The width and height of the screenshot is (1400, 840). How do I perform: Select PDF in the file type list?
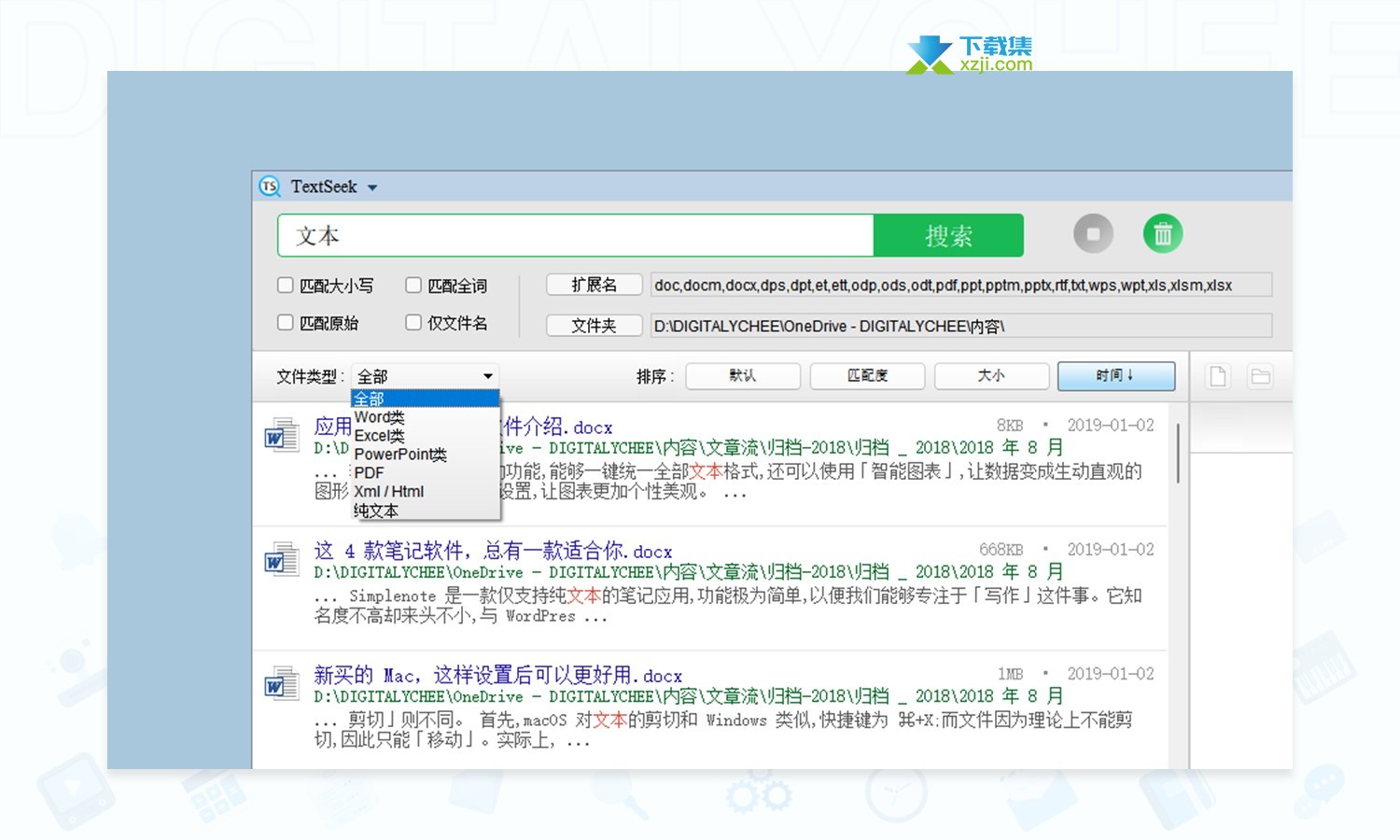click(425, 473)
